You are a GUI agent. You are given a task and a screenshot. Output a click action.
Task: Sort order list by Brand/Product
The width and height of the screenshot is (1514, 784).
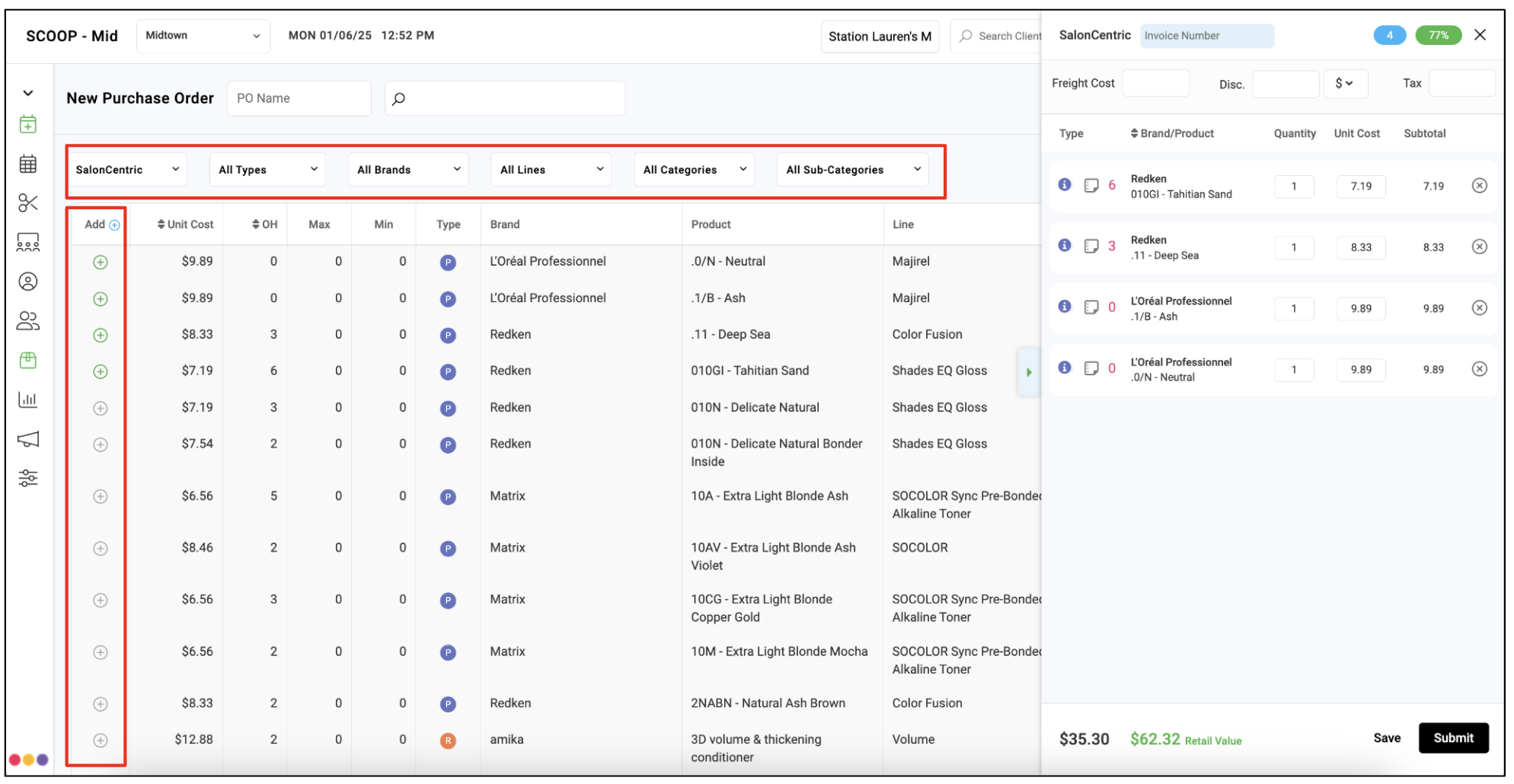(1173, 134)
